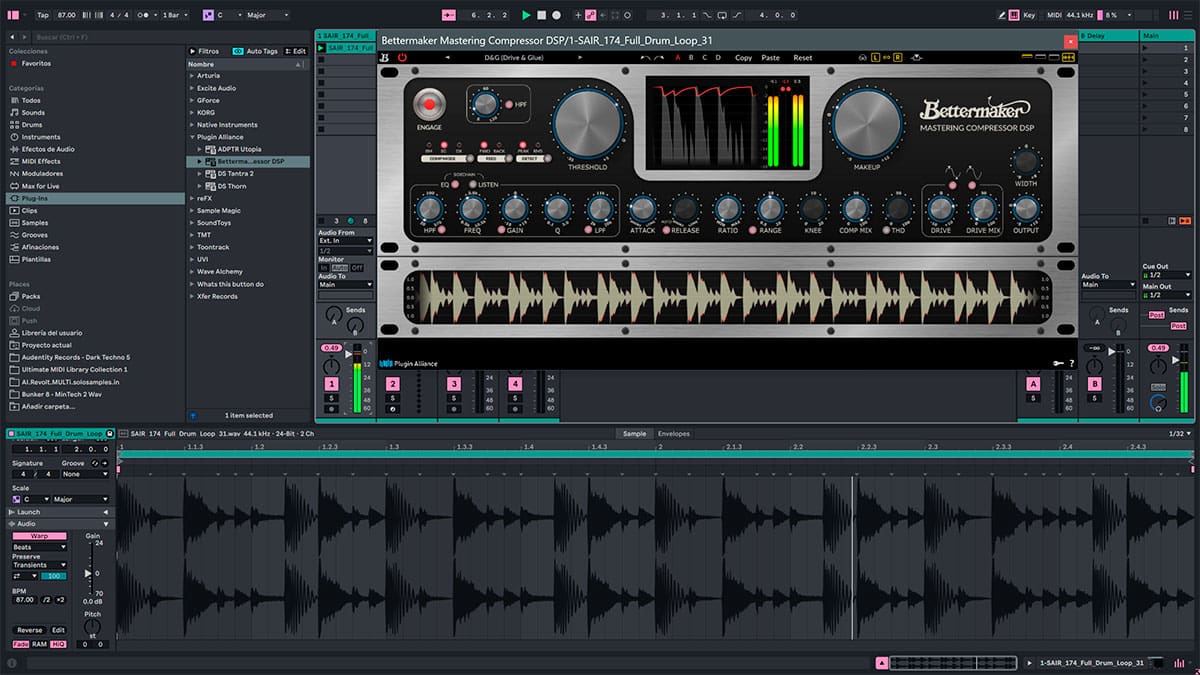The height and width of the screenshot is (675, 1200).
Task: Open the Cue Out 1/2 dropdown
Action: [1165, 274]
